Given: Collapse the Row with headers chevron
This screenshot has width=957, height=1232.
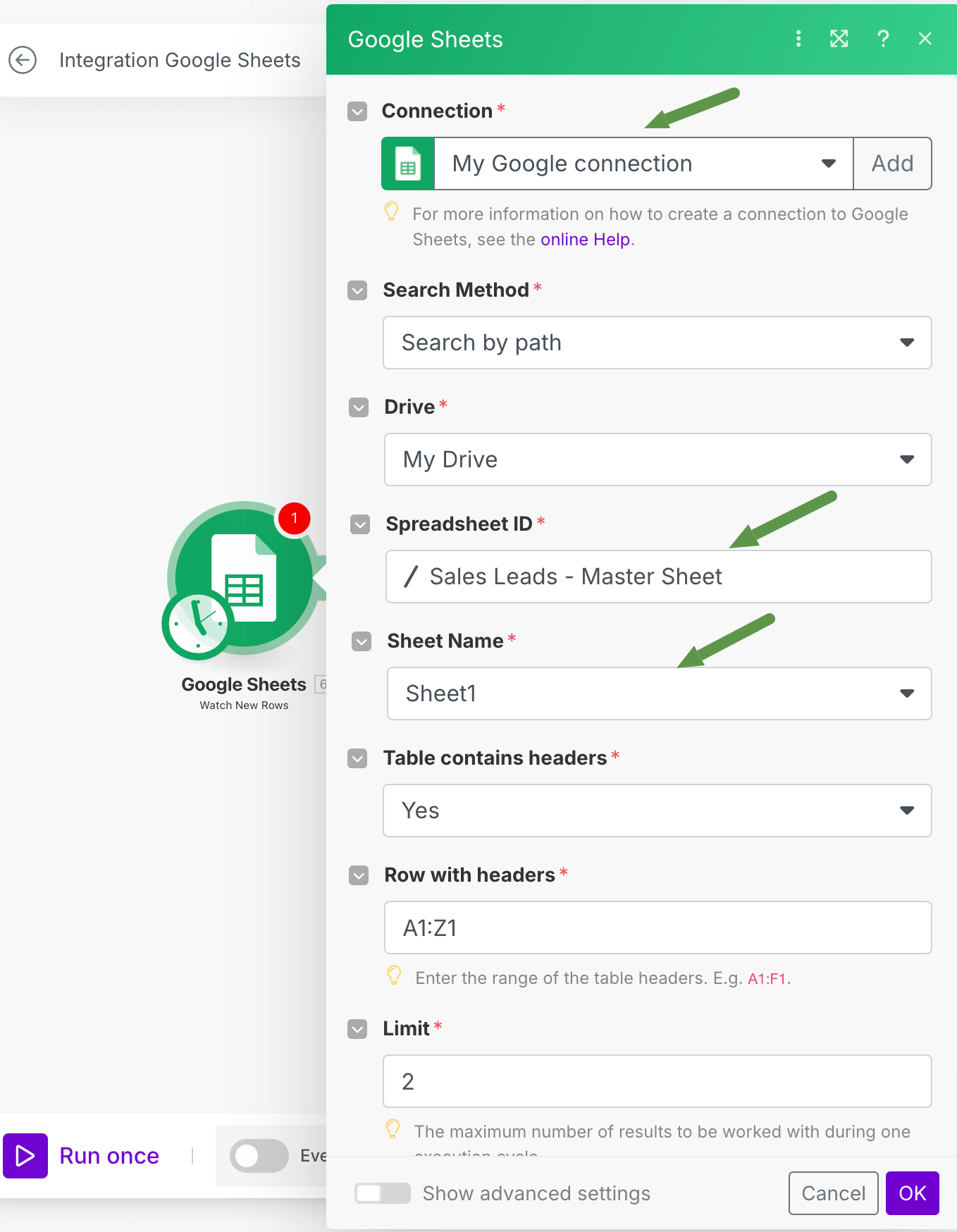Looking at the screenshot, I should pyautogui.click(x=359, y=875).
